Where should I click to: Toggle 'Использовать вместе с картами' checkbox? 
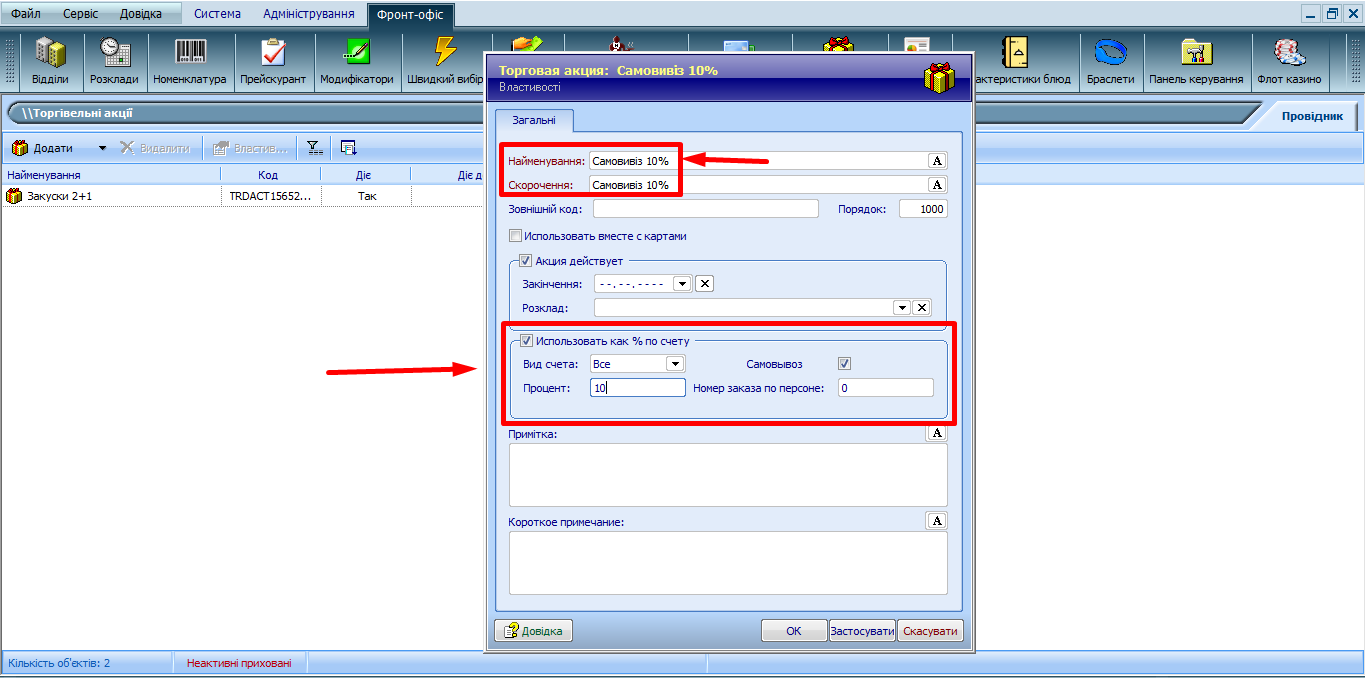tap(516, 236)
